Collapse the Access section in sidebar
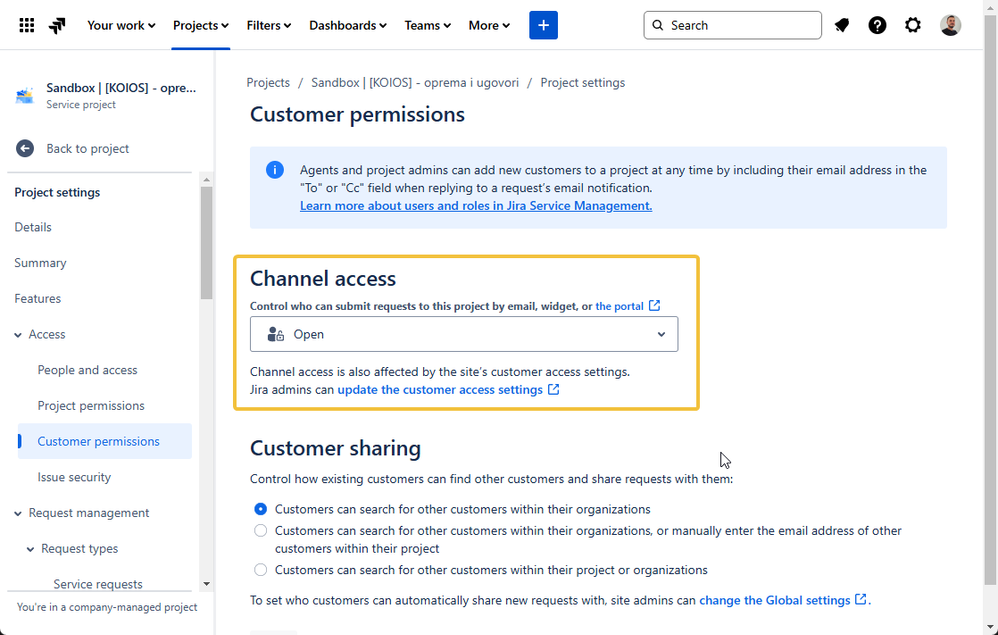This screenshot has width=998, height=635. 18,335
